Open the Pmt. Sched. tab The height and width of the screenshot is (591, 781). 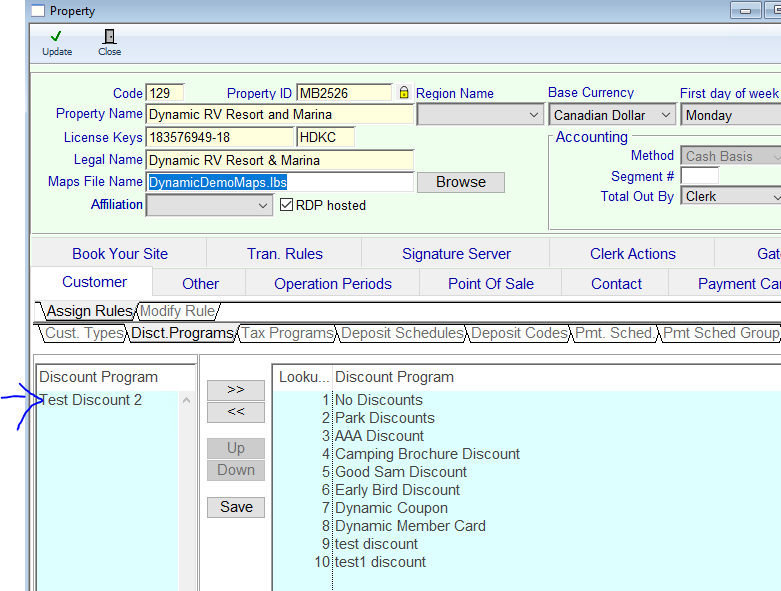coord(615,333)
